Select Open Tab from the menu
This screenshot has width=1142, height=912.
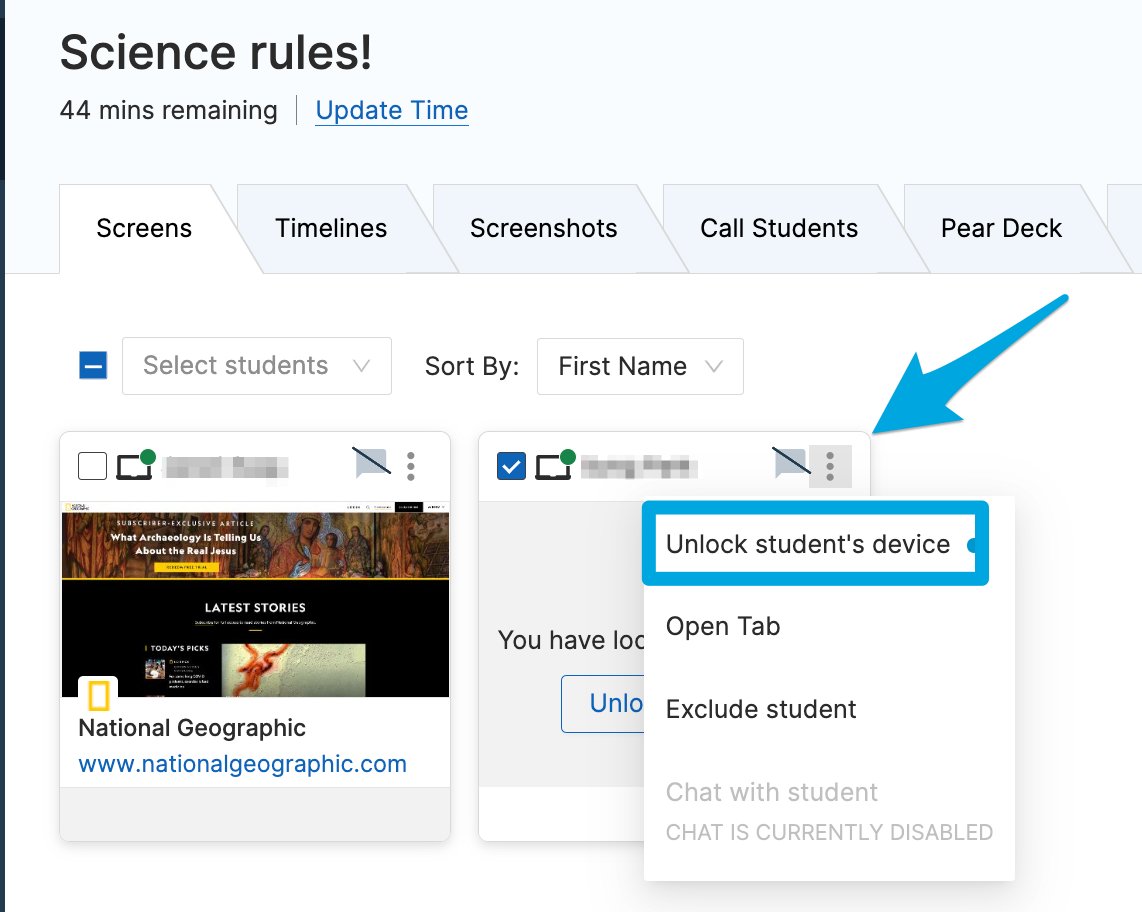(722, 626)
